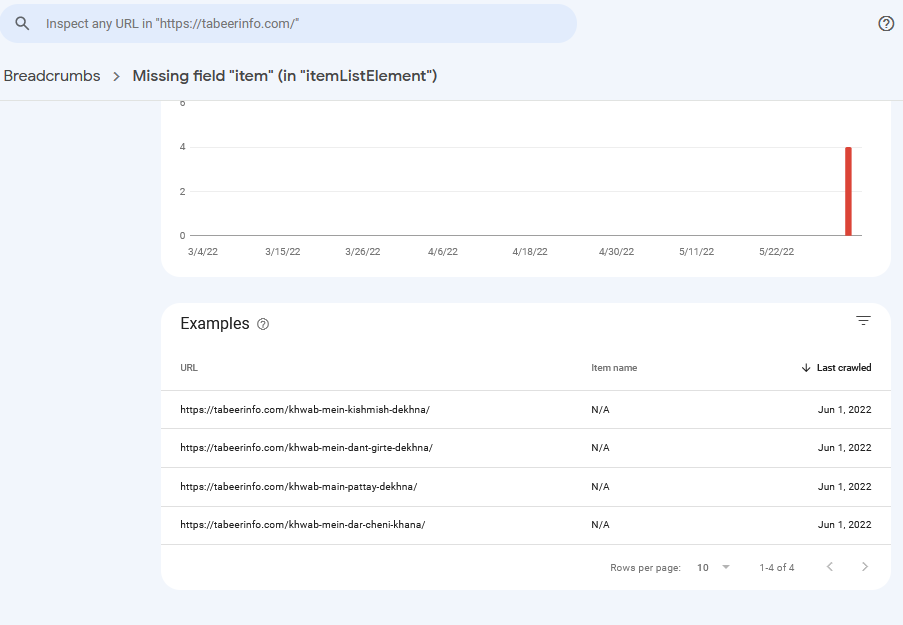Click the Item name column header
The height and width of the screenshot is (625, 903).
pyautogui.click(x=613, y=368)
